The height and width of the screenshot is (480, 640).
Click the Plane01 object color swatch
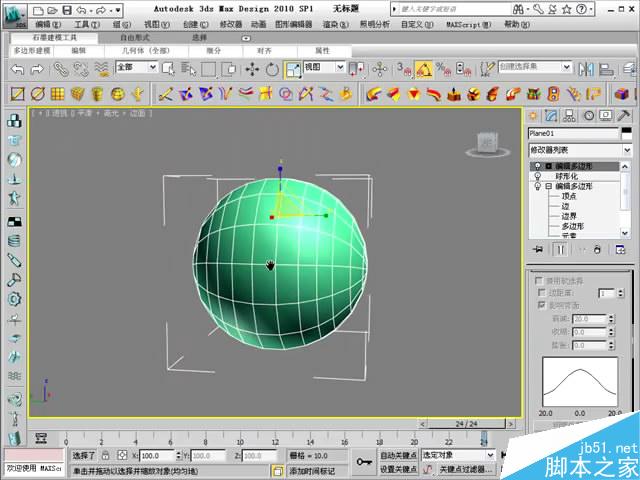tap(625, 132)
